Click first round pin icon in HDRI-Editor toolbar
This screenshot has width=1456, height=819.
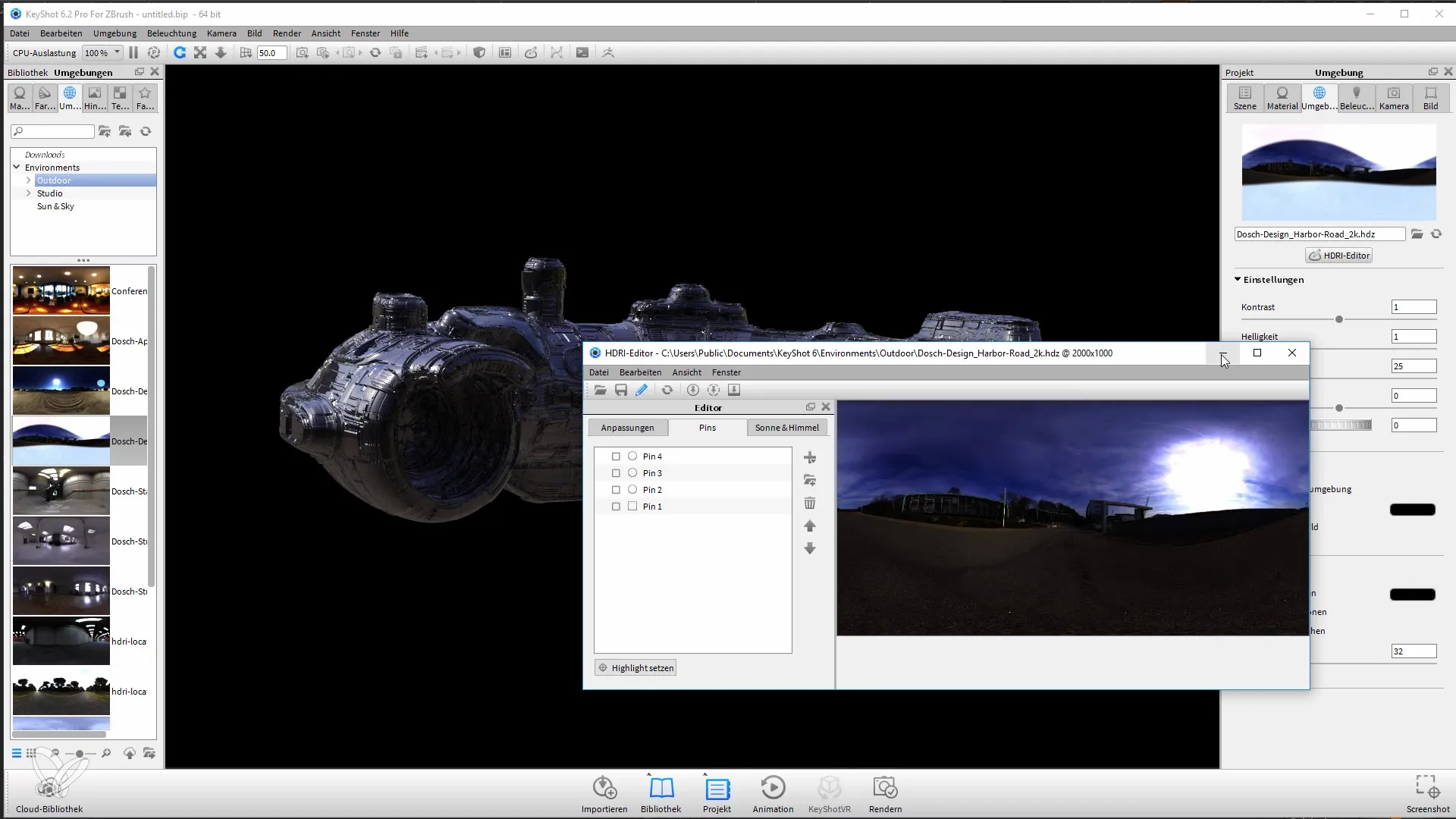click(693, 390)
